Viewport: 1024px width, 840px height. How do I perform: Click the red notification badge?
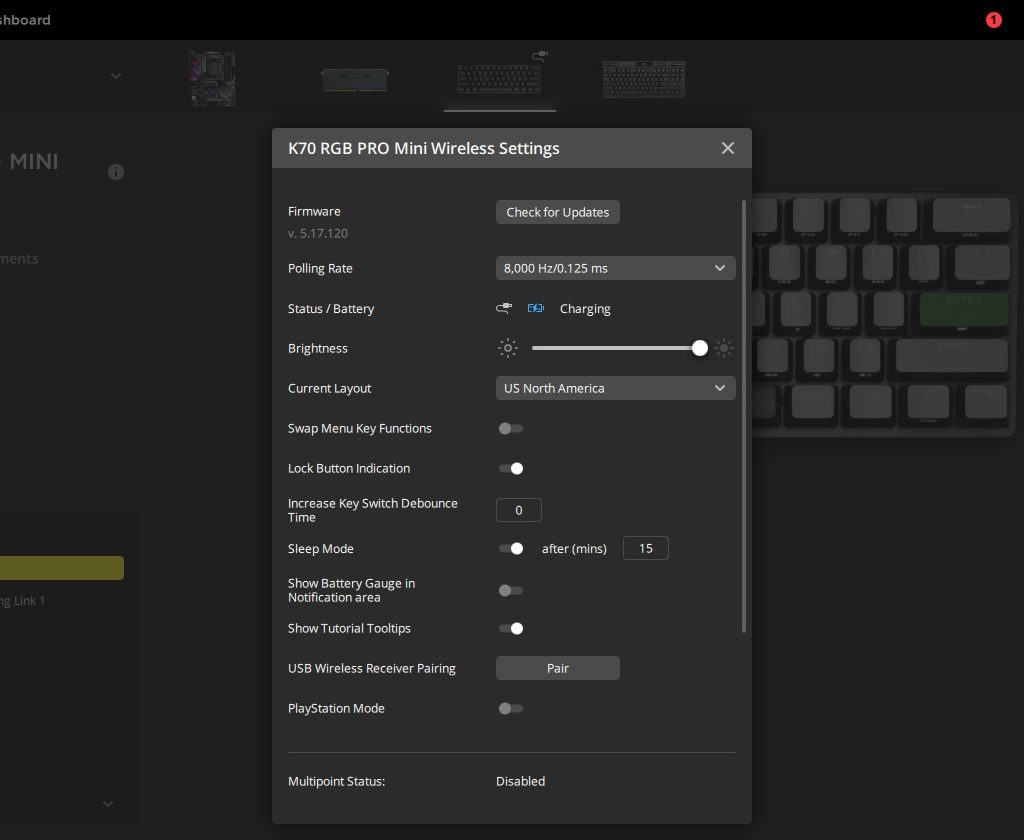993,20
